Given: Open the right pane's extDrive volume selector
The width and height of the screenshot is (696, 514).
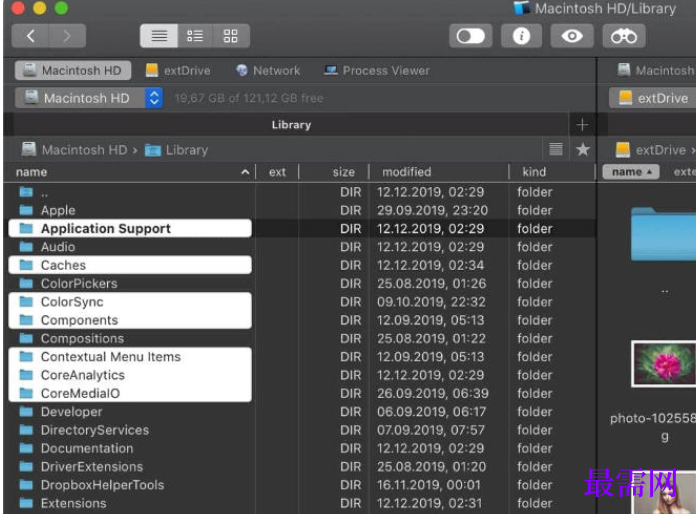Looking at the screenshot, I should click(653, 98).
